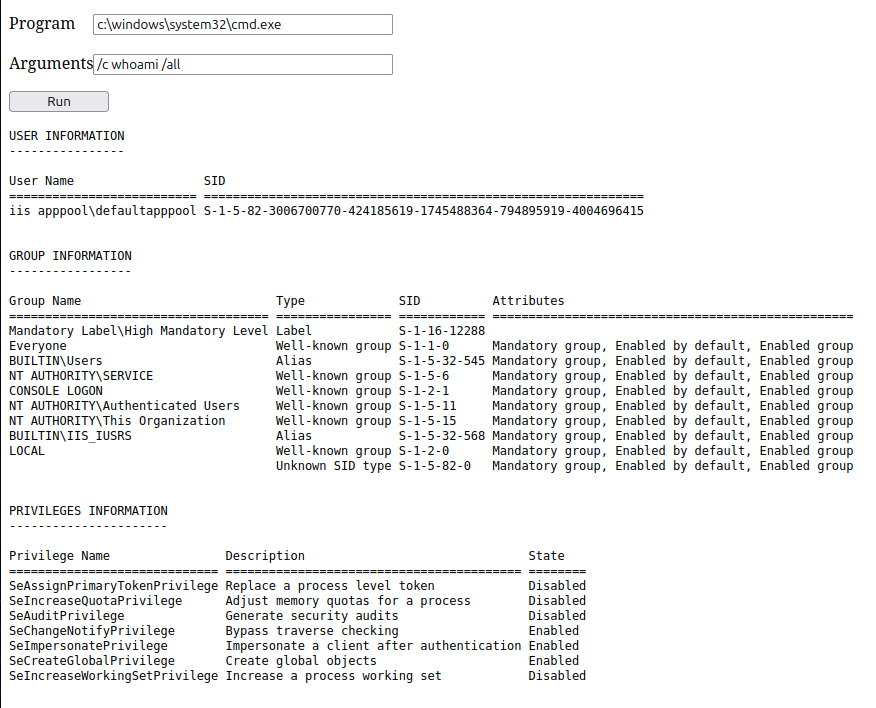Click the iis apppool\defaultapppool user name
This screenshot has width=876, height=708.
[x=102, y=211]
